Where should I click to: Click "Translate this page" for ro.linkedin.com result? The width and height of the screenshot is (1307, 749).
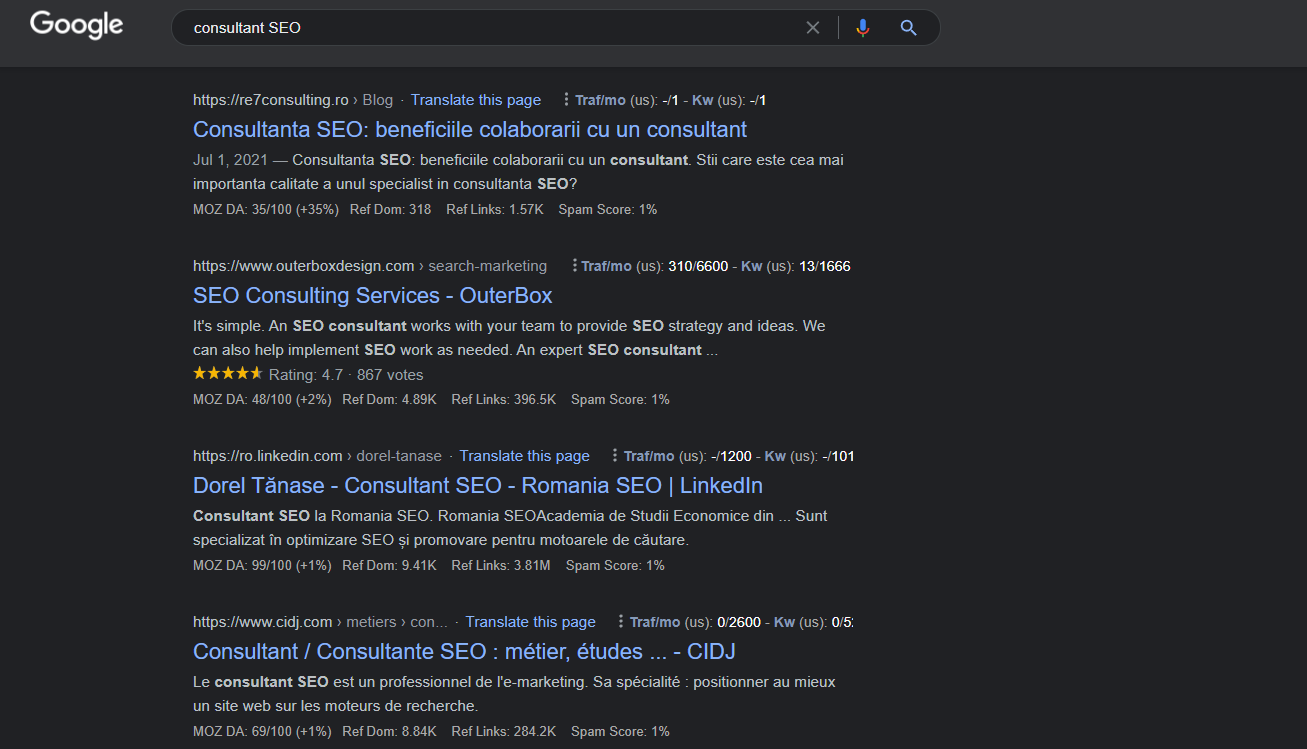click(525, 456)
